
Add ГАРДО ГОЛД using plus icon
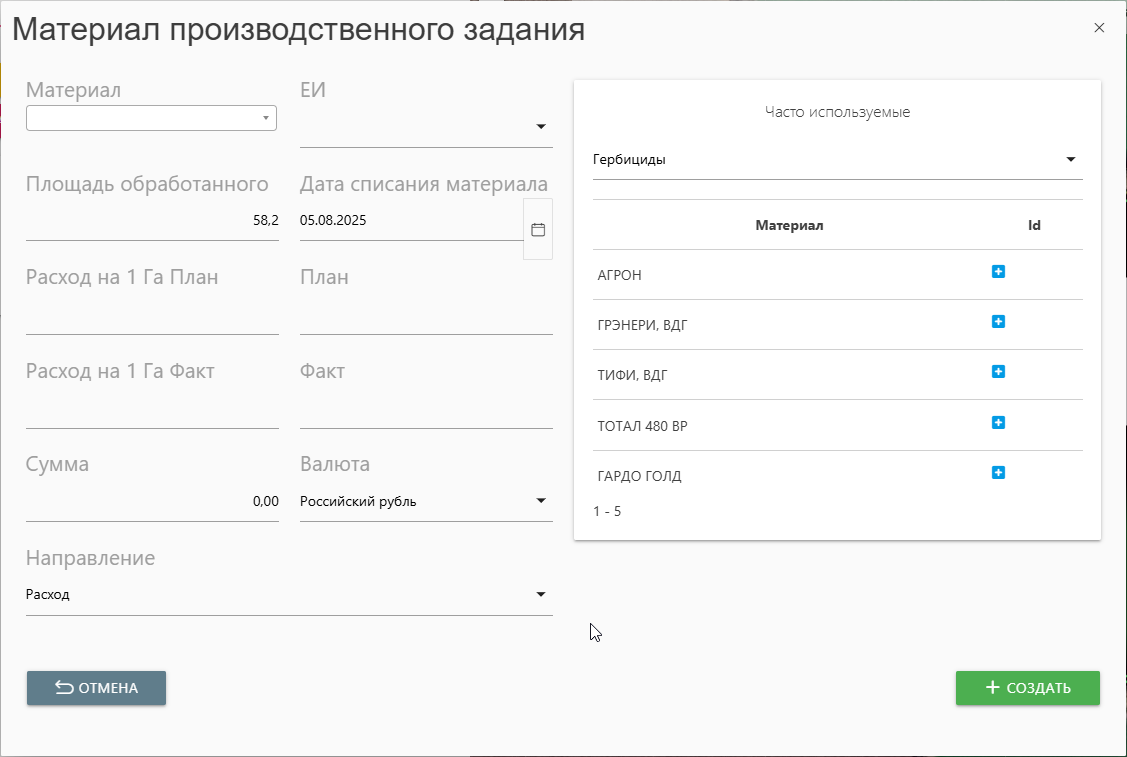pyautogui.click(x=998, y=473)
